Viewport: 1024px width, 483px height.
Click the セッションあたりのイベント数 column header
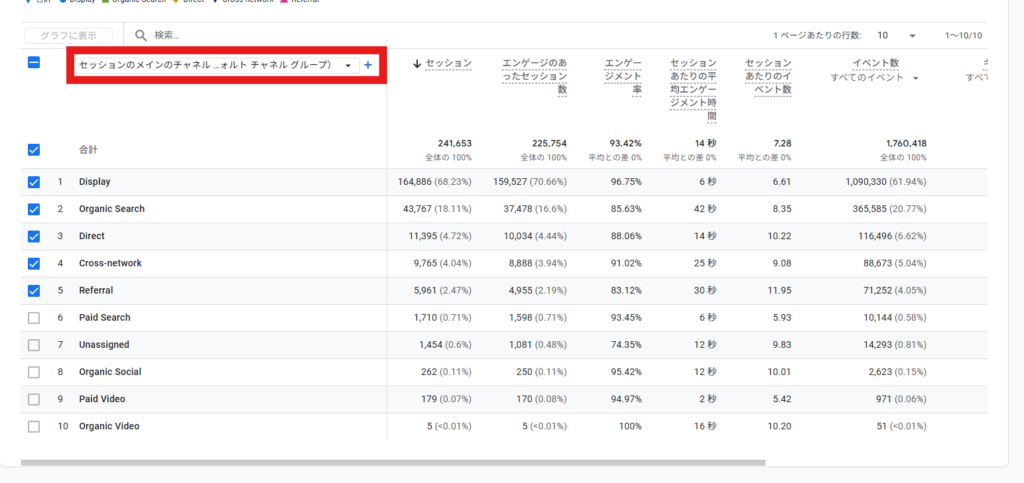[x=768, y=76]
